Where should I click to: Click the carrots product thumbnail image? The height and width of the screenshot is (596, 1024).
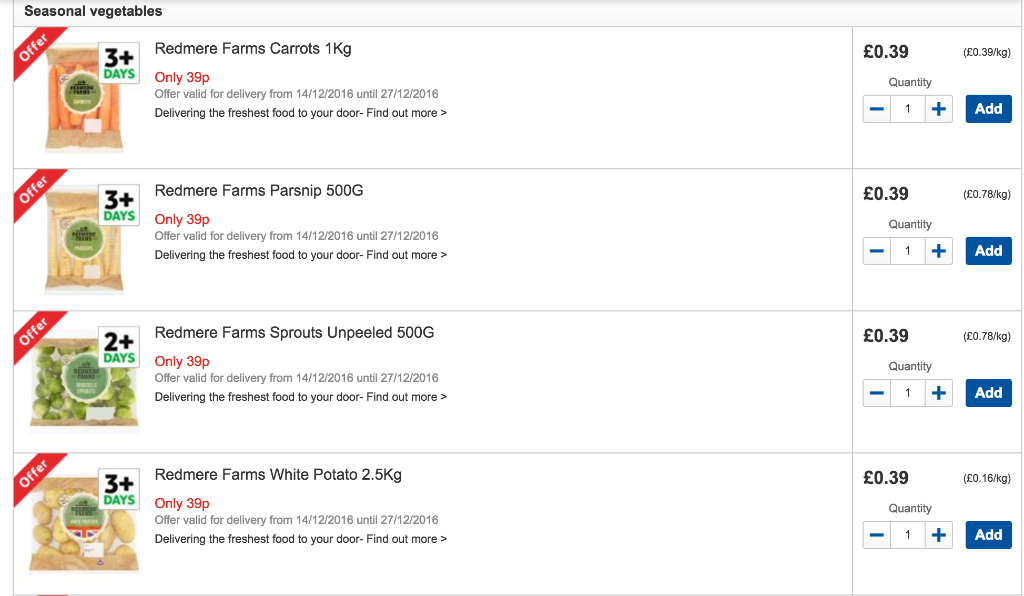coord(84,98)
